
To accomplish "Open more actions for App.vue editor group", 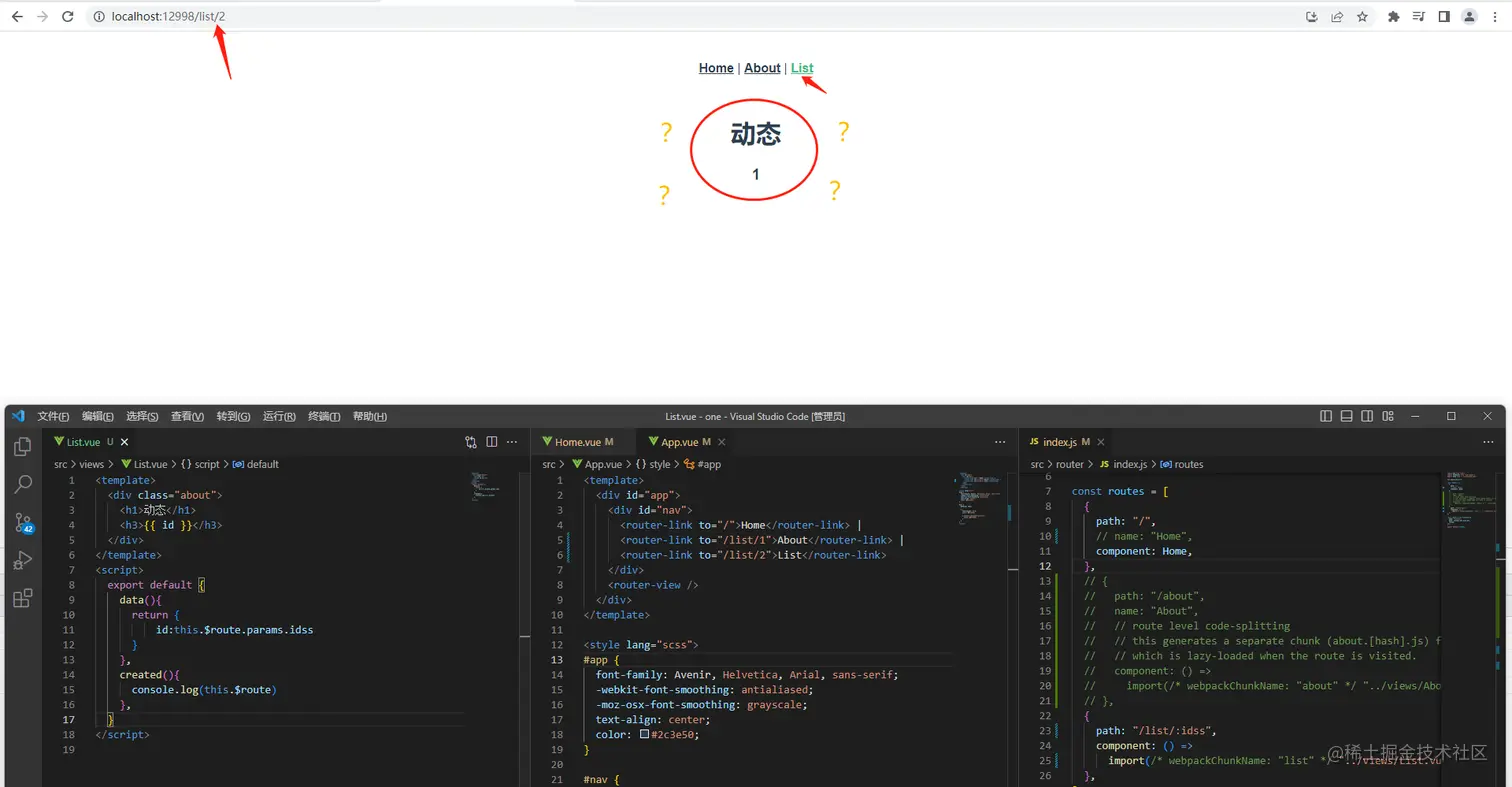I will pos(1000,442).
